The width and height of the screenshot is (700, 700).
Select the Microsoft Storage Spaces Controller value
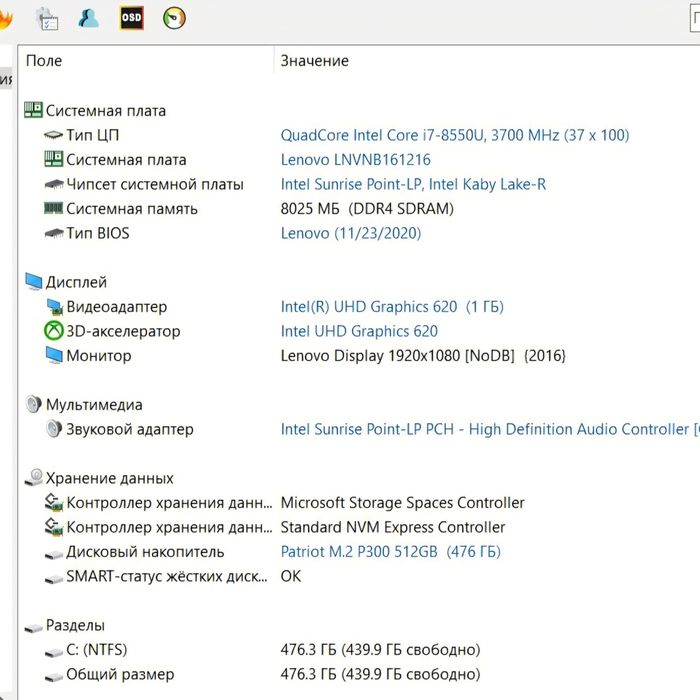click(x=402, y=503)
